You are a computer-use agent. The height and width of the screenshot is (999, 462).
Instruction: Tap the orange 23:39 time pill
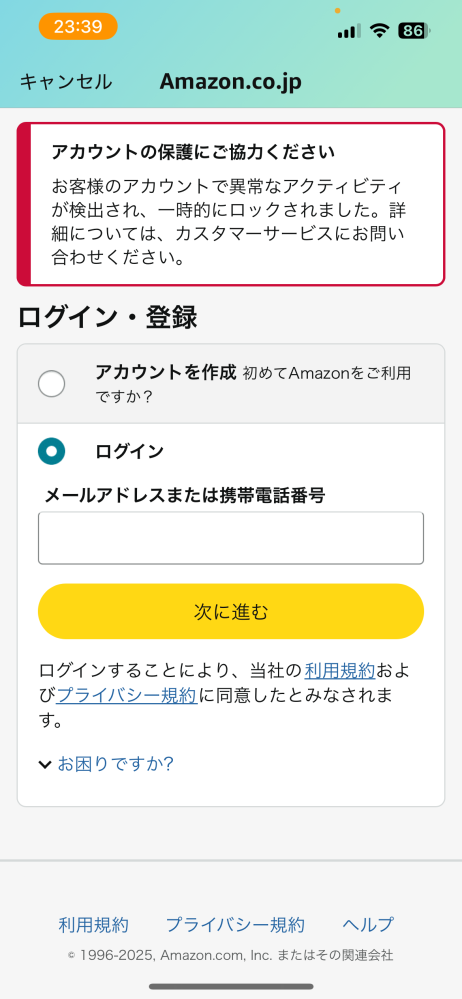pyautogui.click(x=78, y=27)
